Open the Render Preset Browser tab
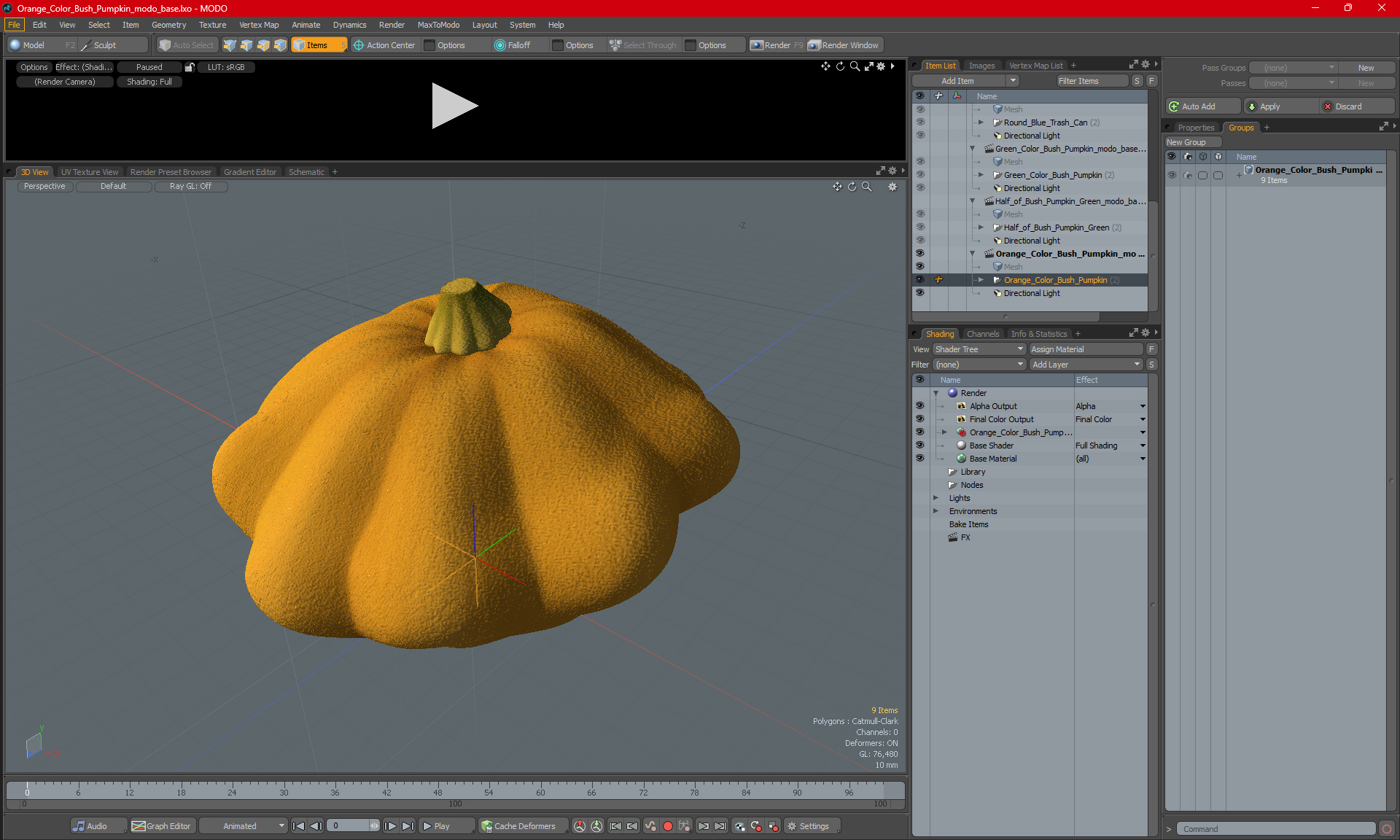 click(x=171, y=172)
